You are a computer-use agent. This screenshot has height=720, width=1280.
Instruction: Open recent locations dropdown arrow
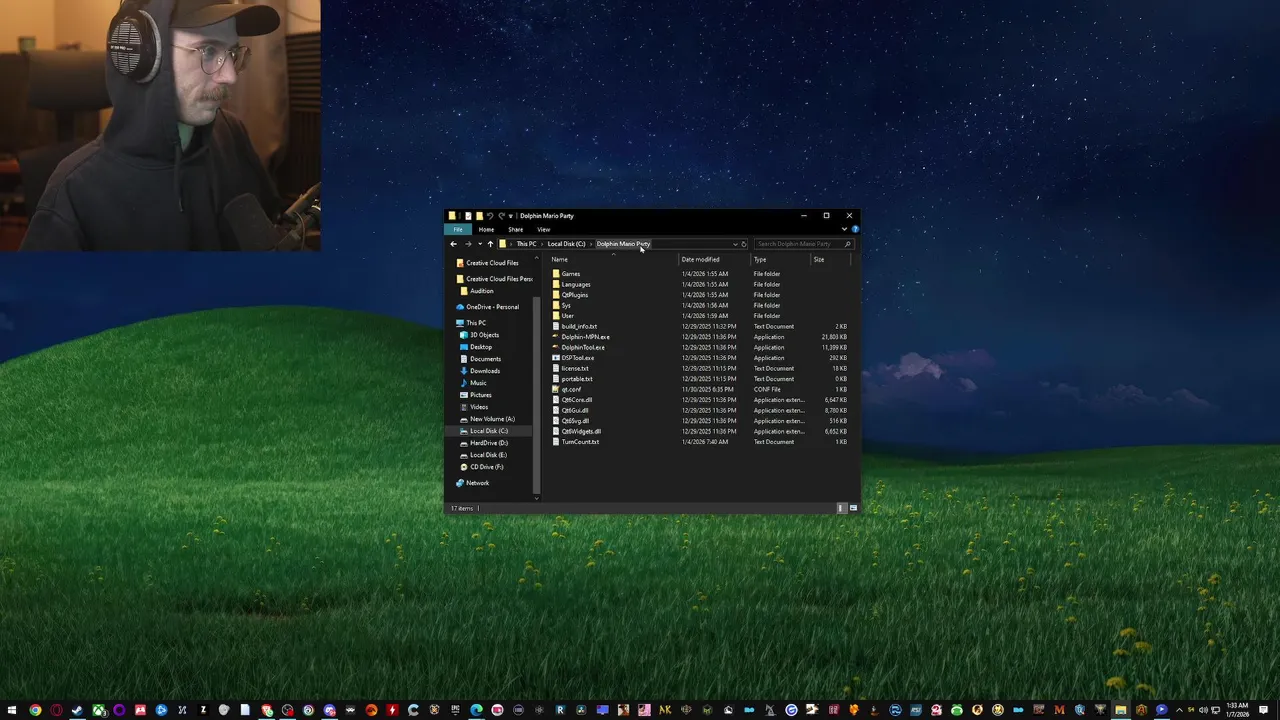tap(479, 244)
